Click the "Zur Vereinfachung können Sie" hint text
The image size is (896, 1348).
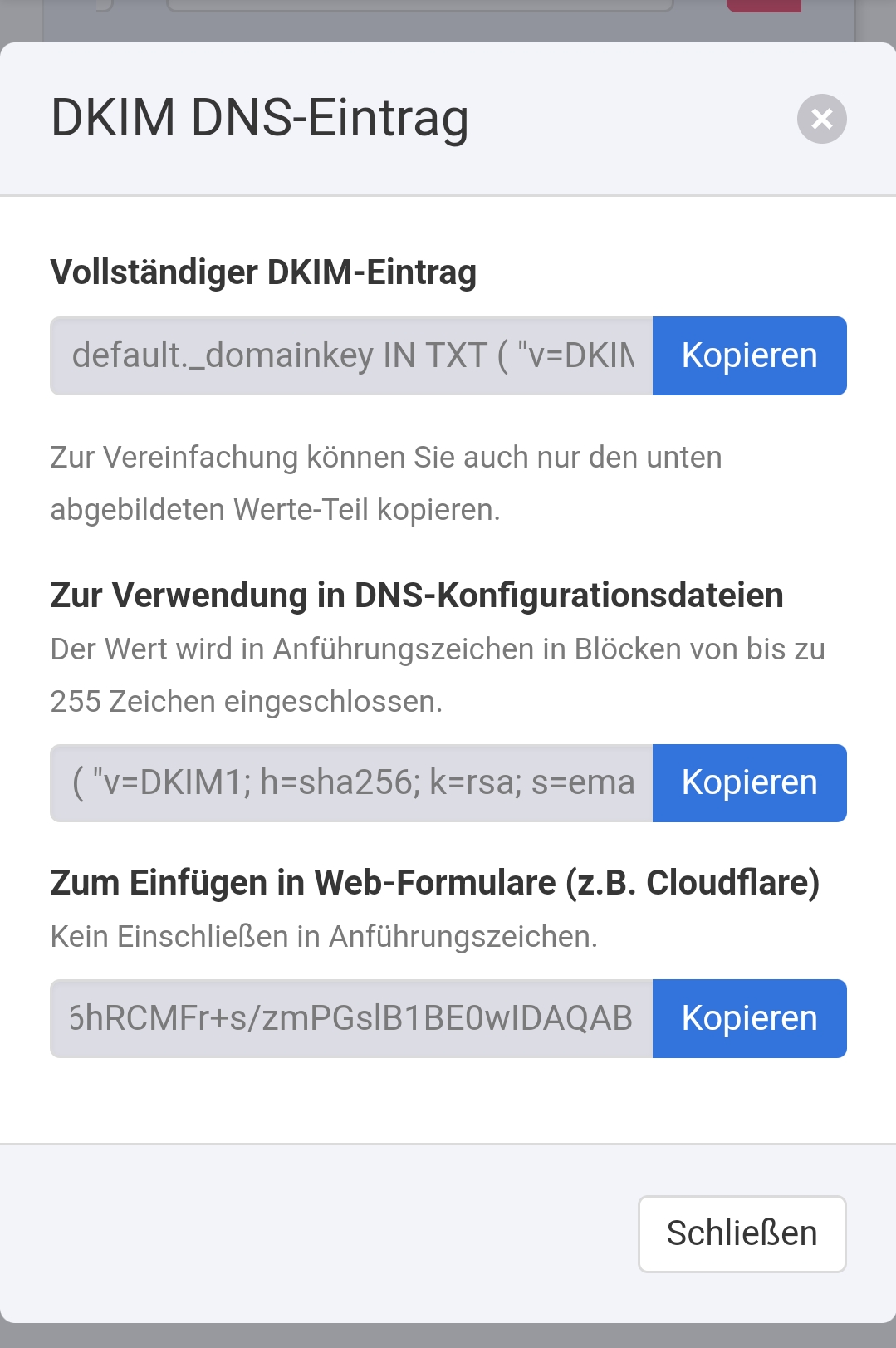pos(386,458)
